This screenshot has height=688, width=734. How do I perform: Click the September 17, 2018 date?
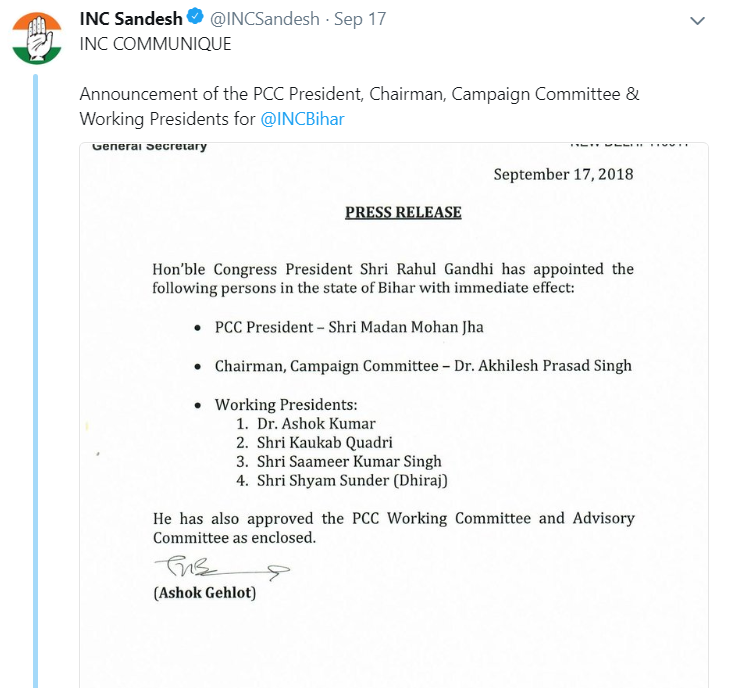(563, 174)
